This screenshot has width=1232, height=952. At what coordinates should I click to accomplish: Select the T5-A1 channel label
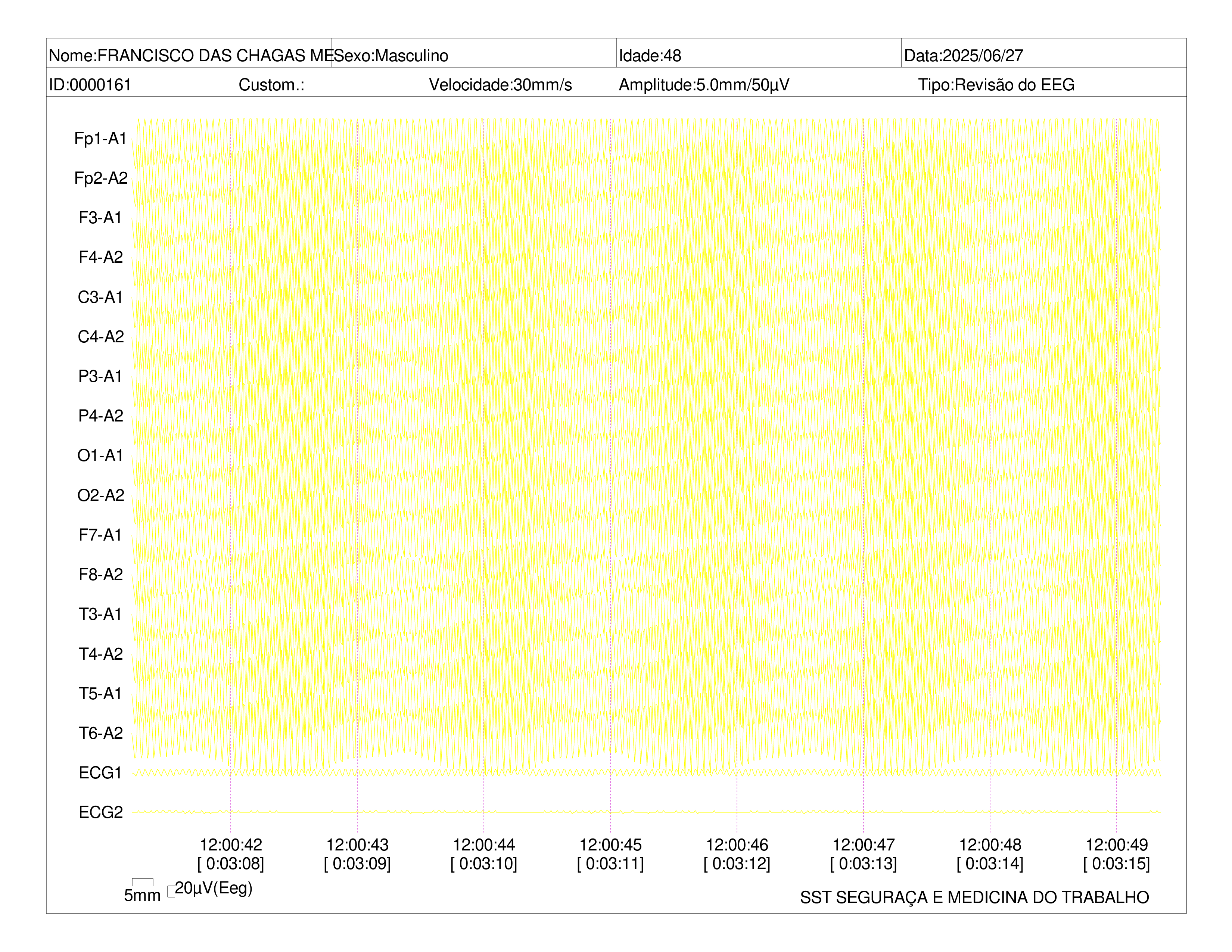100,693
